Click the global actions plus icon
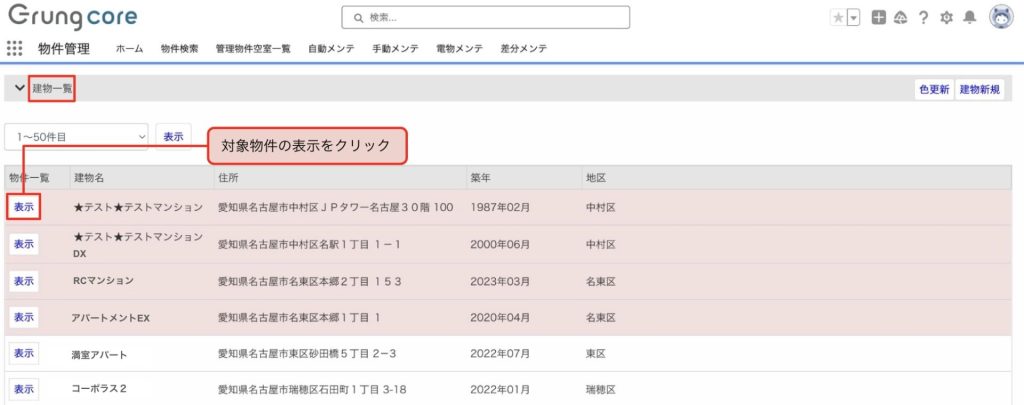This screenshot has height=405, width=1024. (x=878, y=17)
